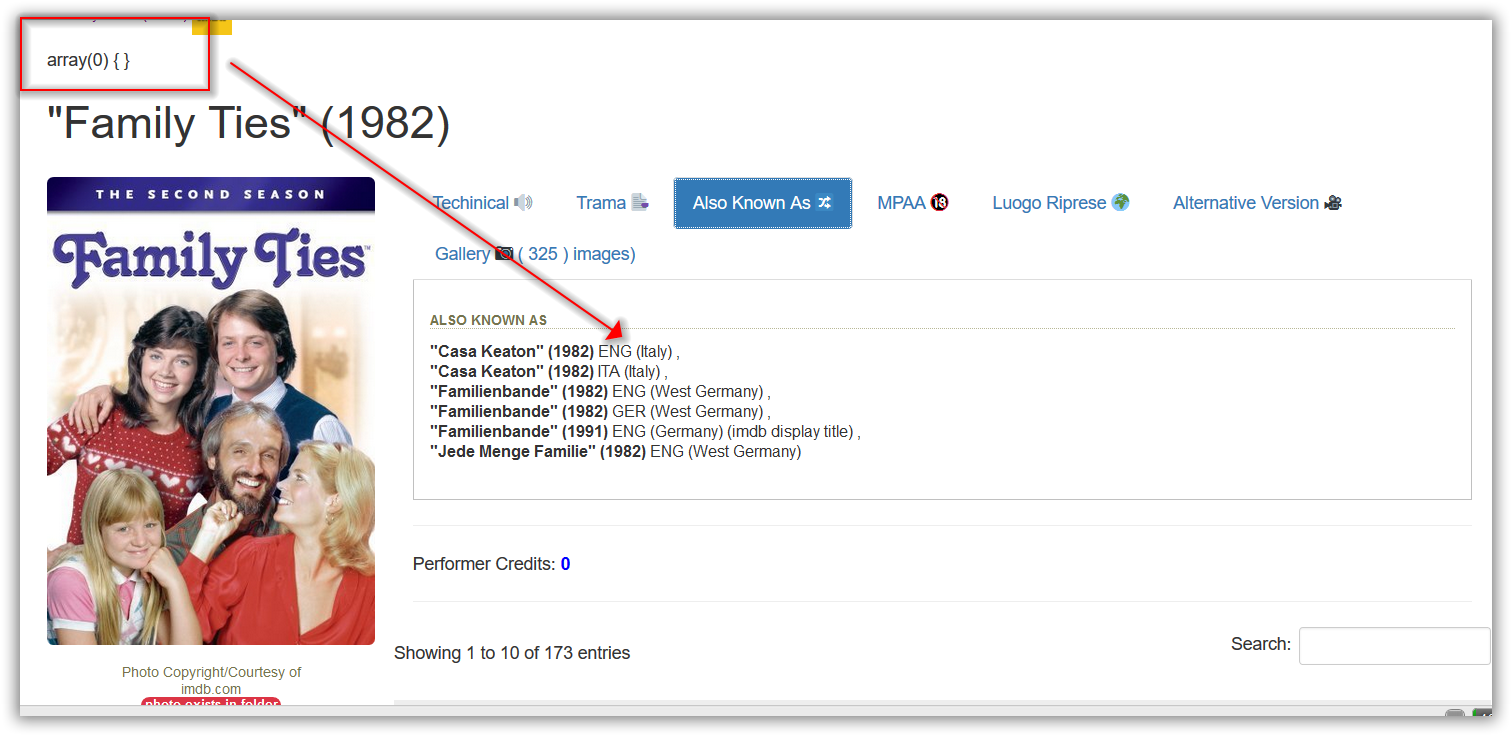Click the camera icon beside Alternative Version
The image size is (1512, 736).
(1332, 203)
